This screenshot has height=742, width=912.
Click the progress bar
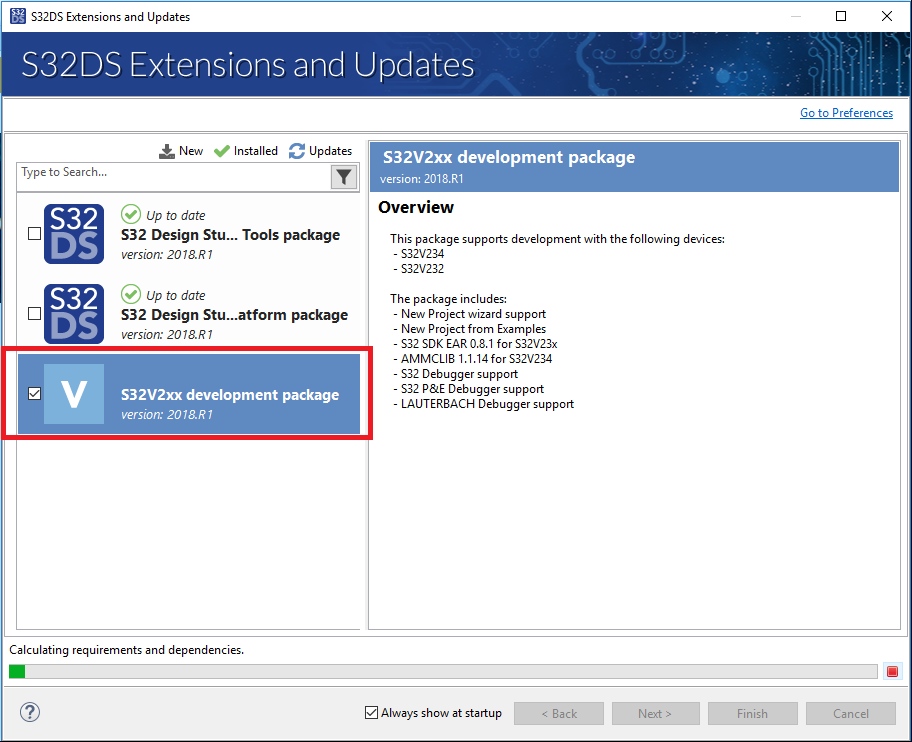pos(443,672)
